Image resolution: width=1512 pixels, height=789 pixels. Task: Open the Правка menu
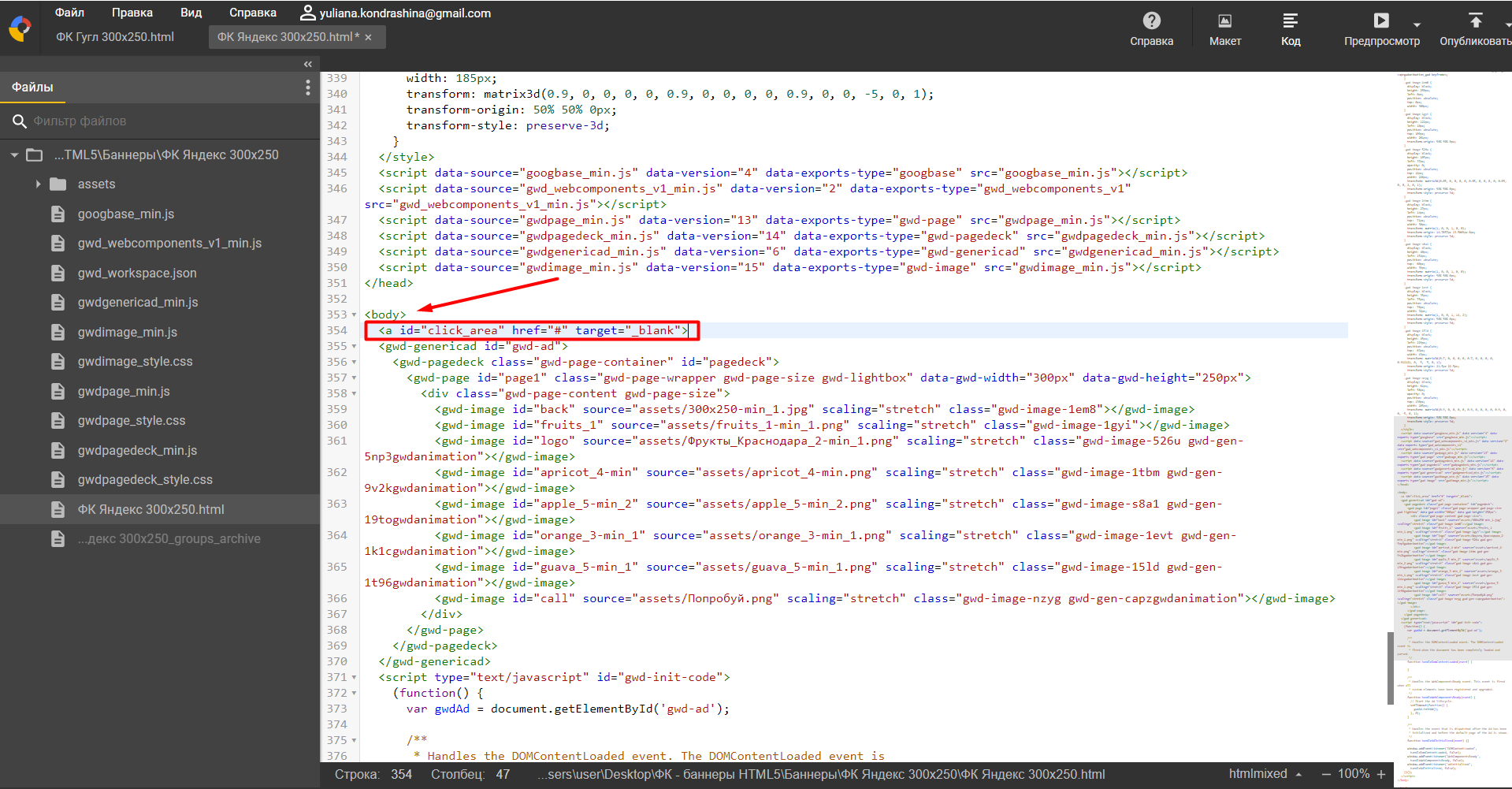(132, 13)
